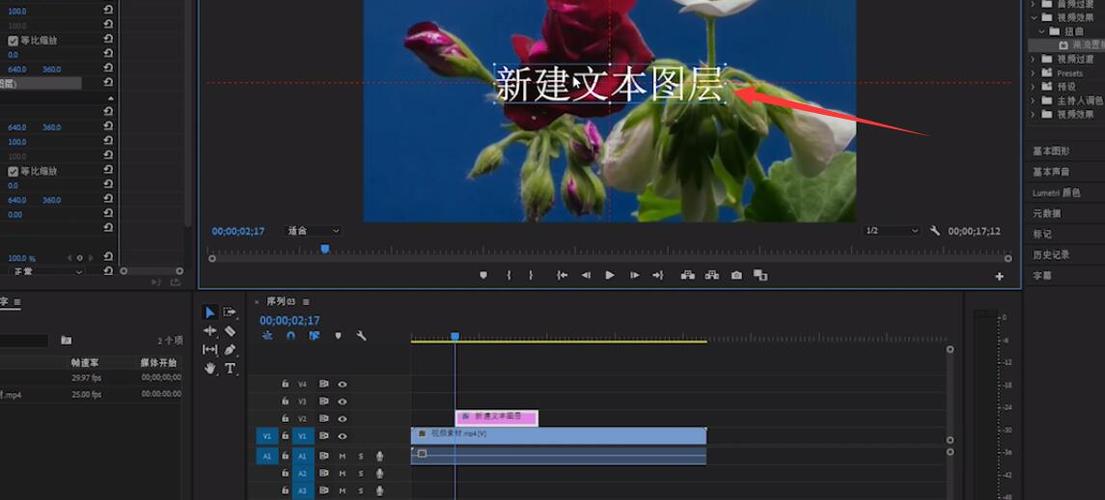Open the 基本声音 panel
This screenshot has height=500, width=1105.
pos(1051,172)
